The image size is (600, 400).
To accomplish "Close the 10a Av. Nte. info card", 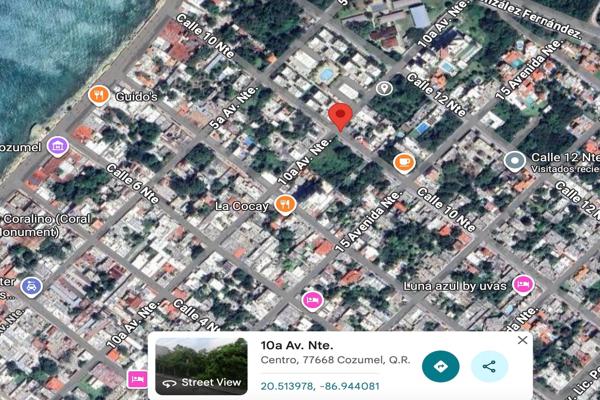I will 522,340.
